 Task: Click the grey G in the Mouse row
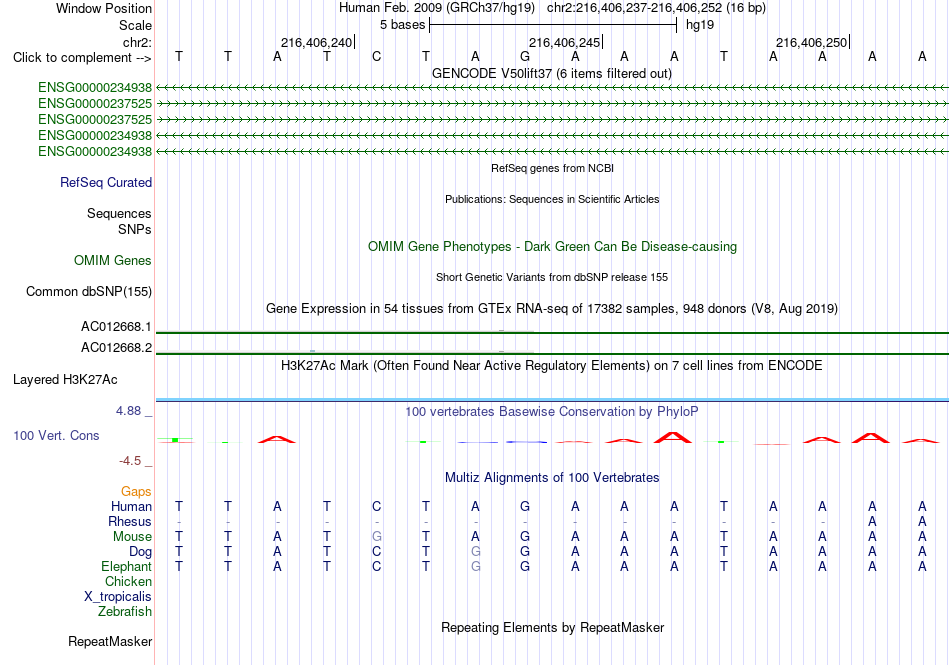[x=376, y=537]
